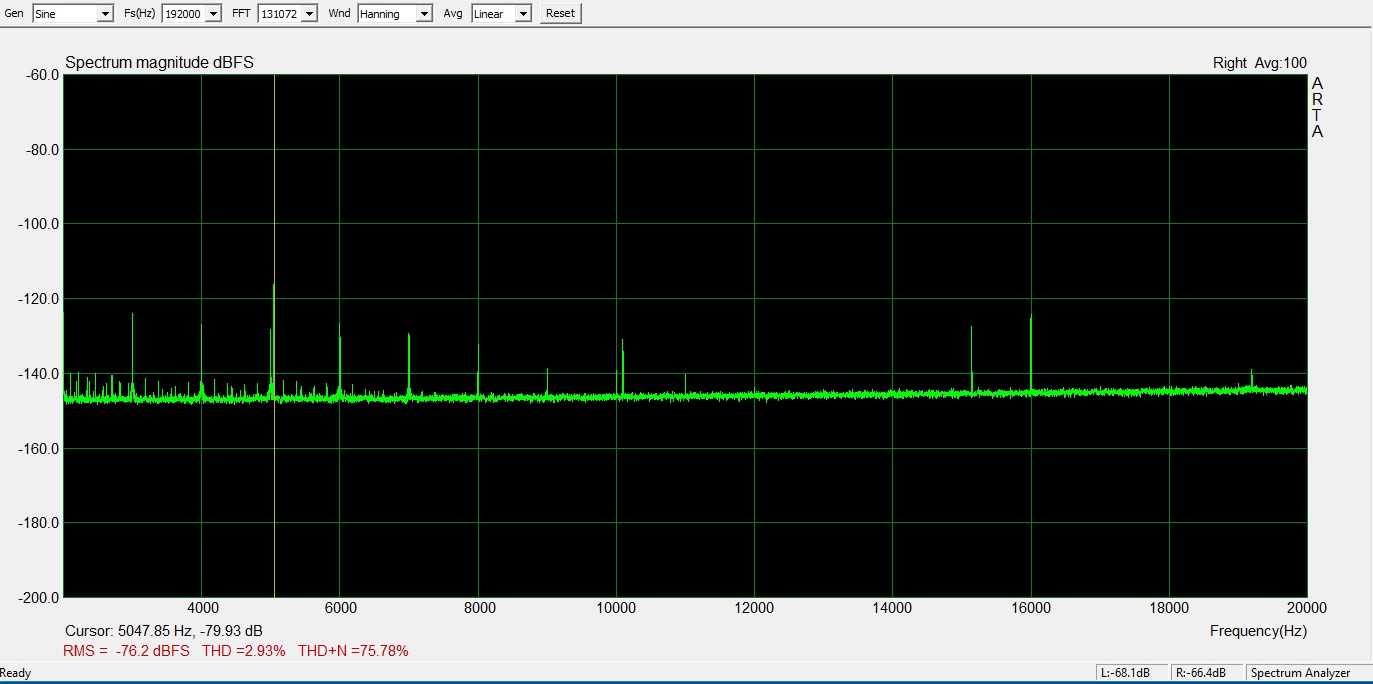Click the -200.0 magnitude axis label
This screenshot has height=684, width=1373.
pyautogui.click(x=38, y=597)
